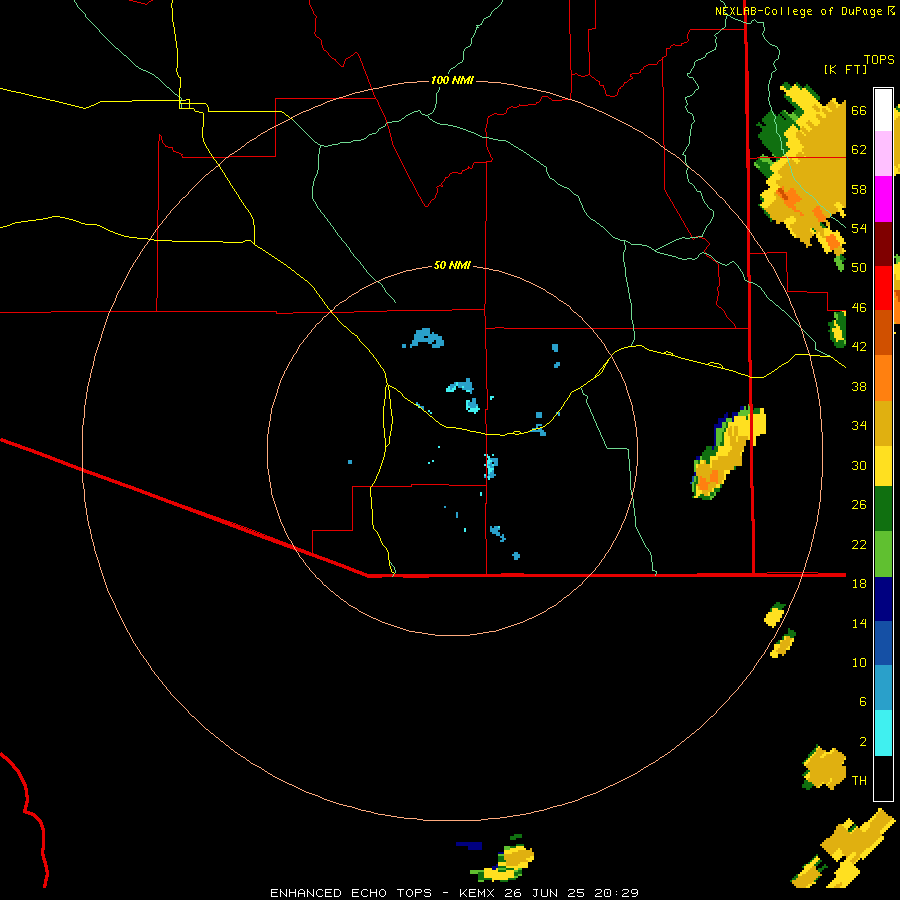Screen dimensions: 900x900
Task: Click the [K FT] units label
Action: (845, 69)
